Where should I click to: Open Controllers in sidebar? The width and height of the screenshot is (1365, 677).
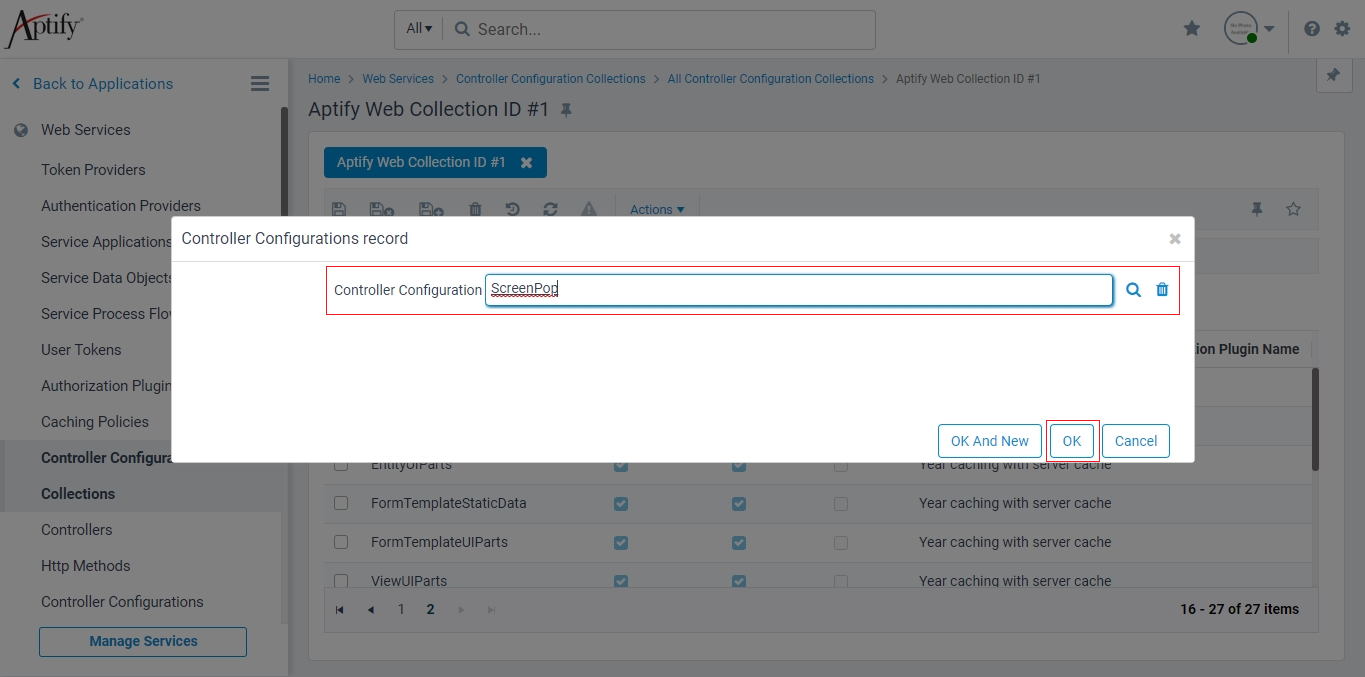click(77, 530)
